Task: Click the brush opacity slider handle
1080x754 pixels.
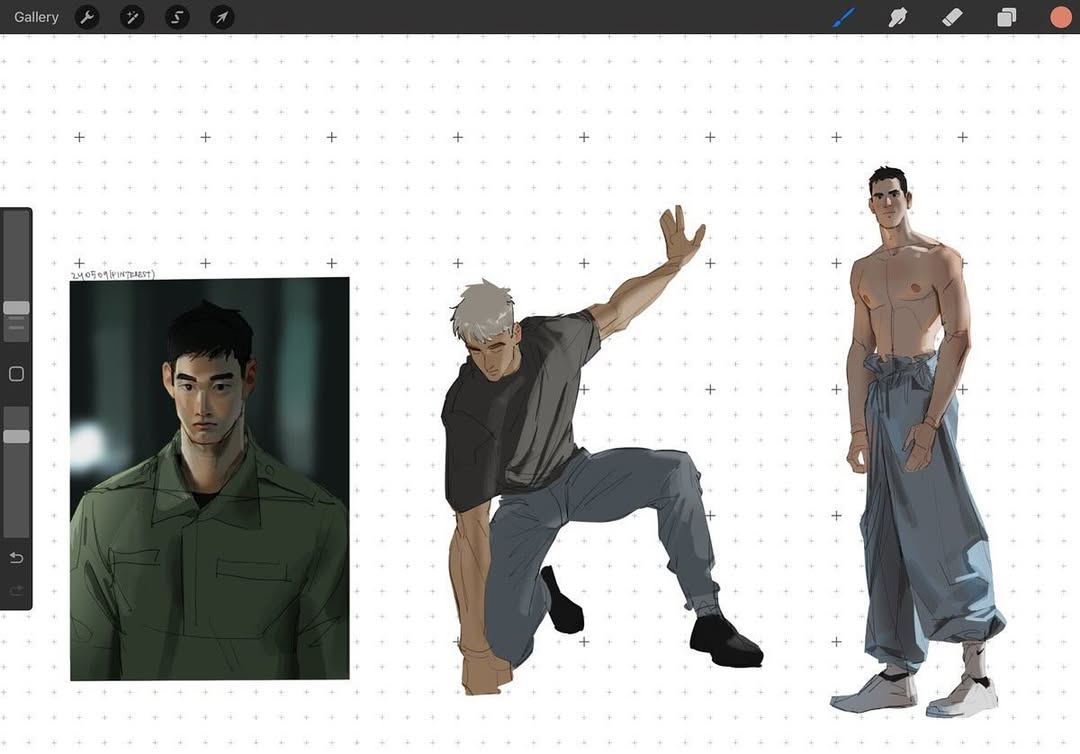Action: 16,436
